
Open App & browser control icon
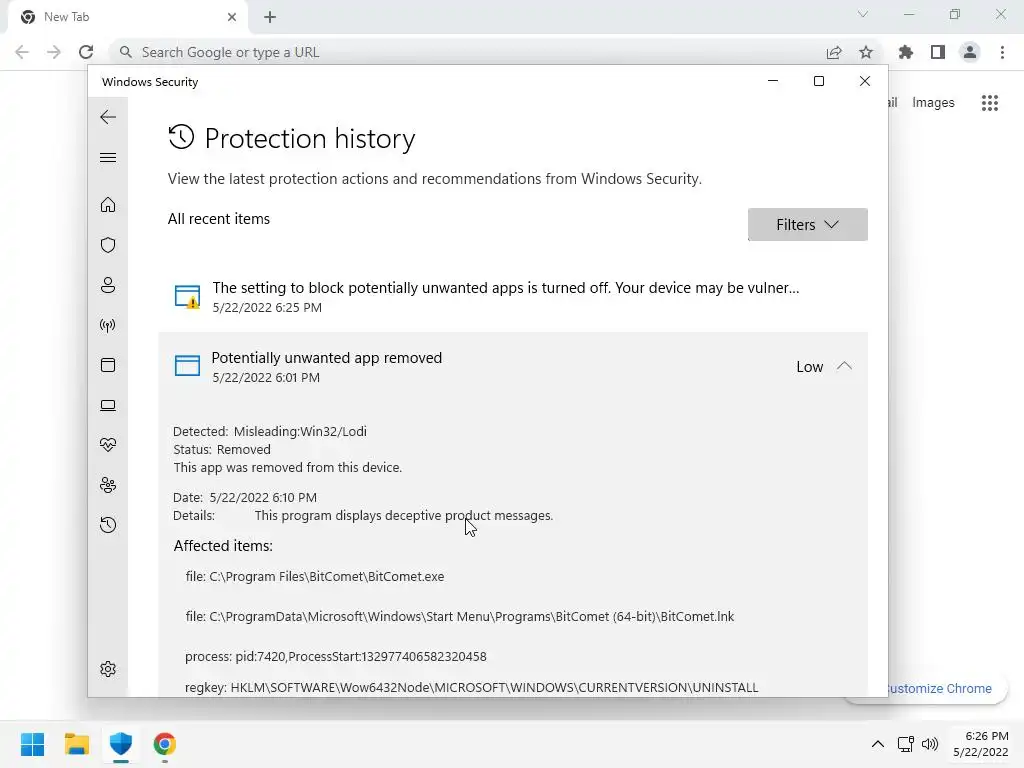coord(108,365)
